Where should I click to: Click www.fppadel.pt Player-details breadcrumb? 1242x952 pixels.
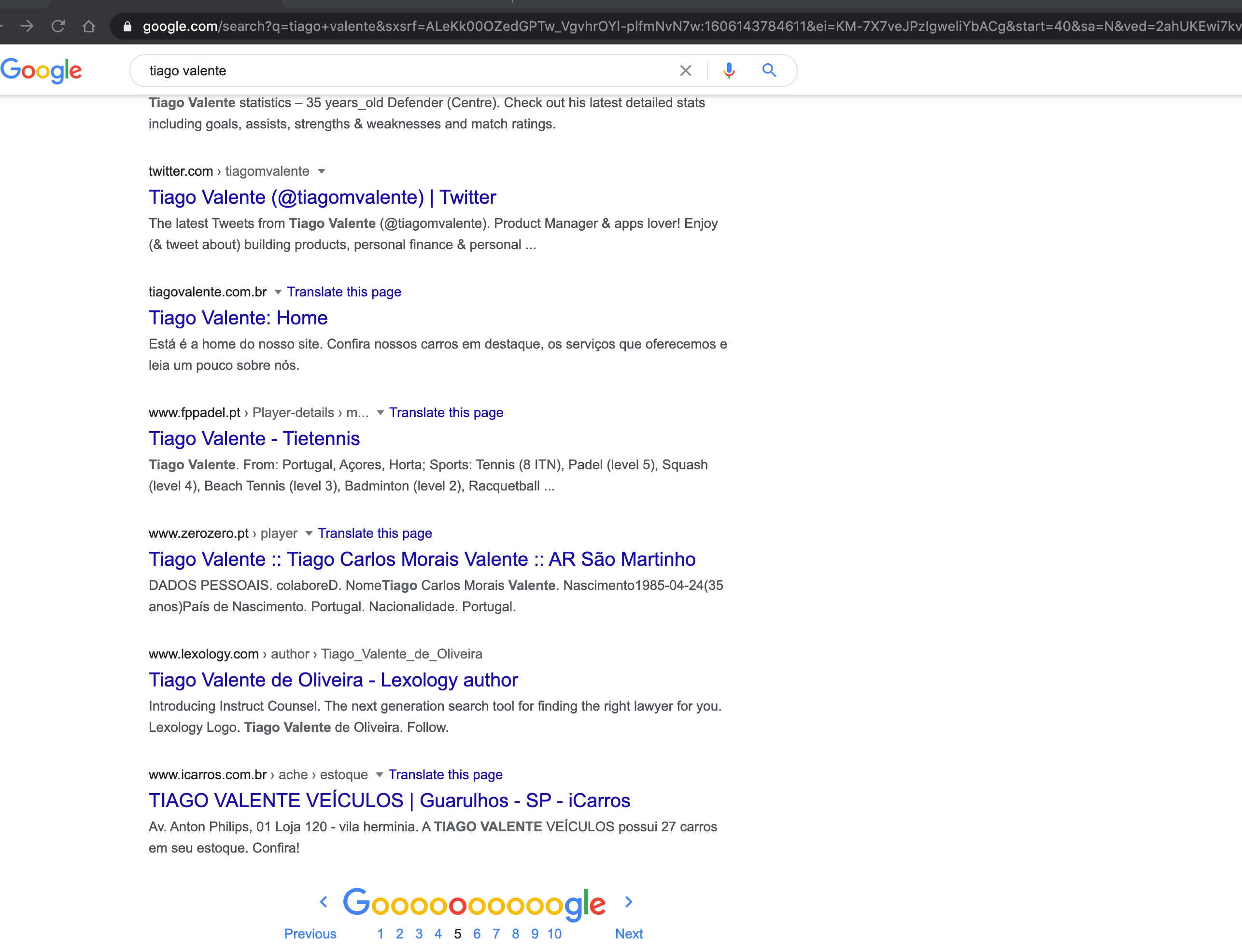pos(258,413)
